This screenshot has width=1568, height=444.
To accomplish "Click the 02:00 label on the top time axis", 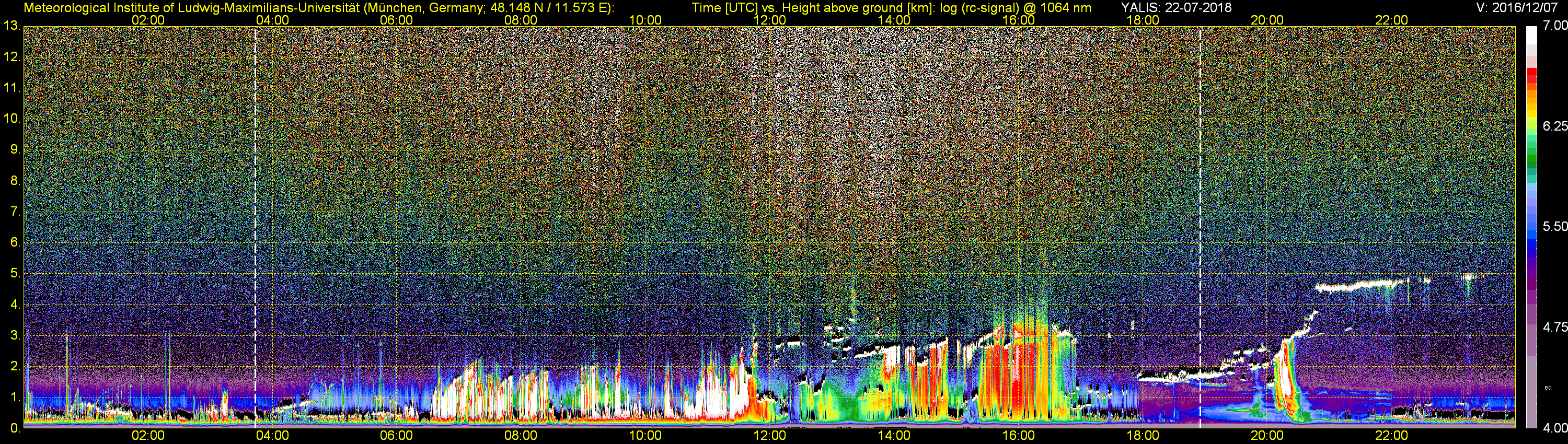I will point(148,20).
